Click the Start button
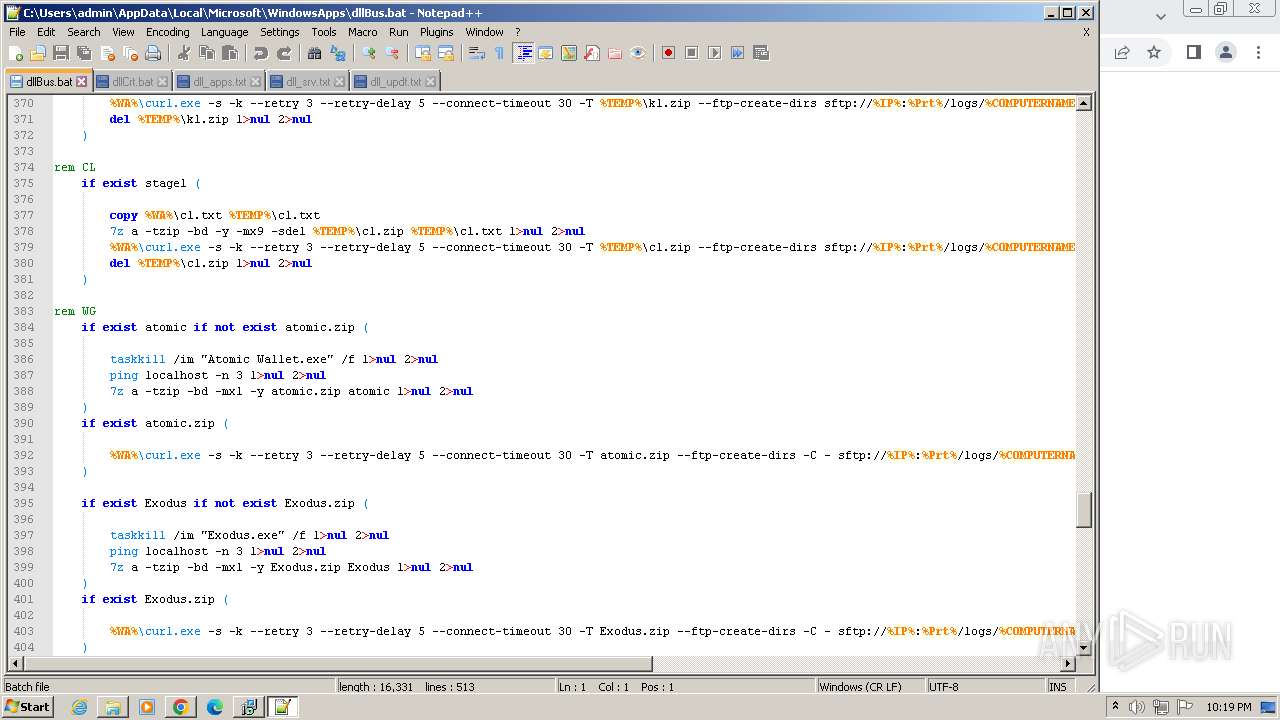Screen dimensions: 1280x720 click(x=27, y=707)
